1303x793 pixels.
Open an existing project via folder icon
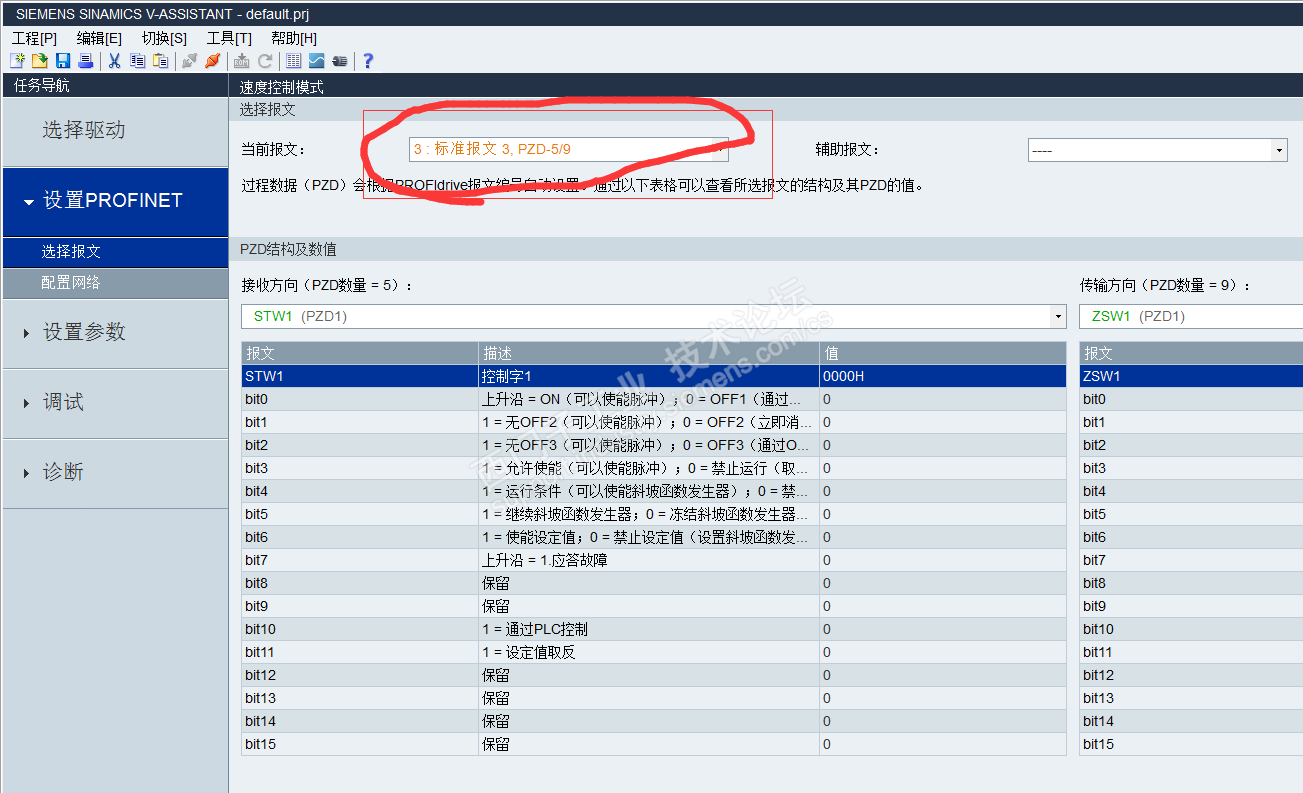(x=39, y=61)
